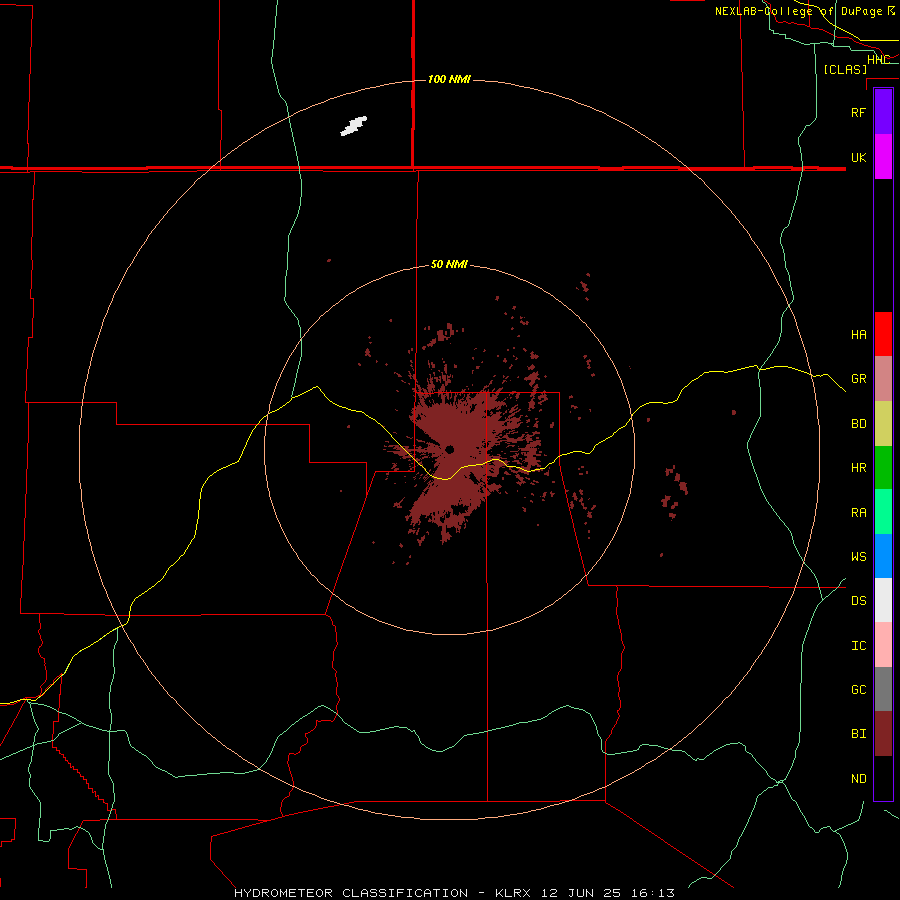Click the "WS" legend label

click(x=858, y=556)
